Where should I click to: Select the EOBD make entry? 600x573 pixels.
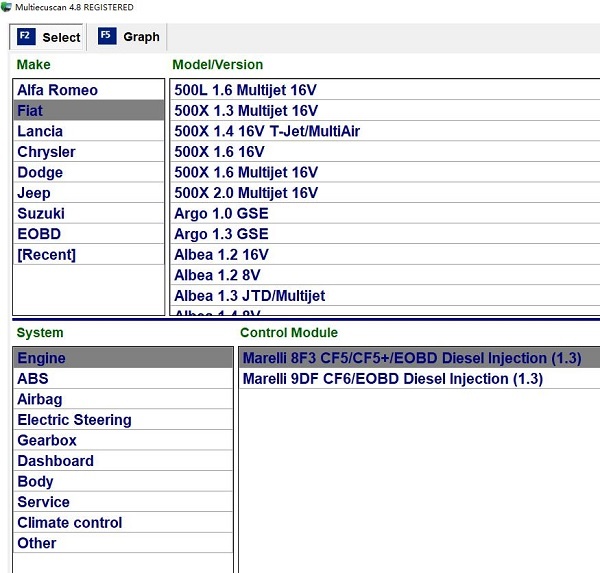[39, 234]
